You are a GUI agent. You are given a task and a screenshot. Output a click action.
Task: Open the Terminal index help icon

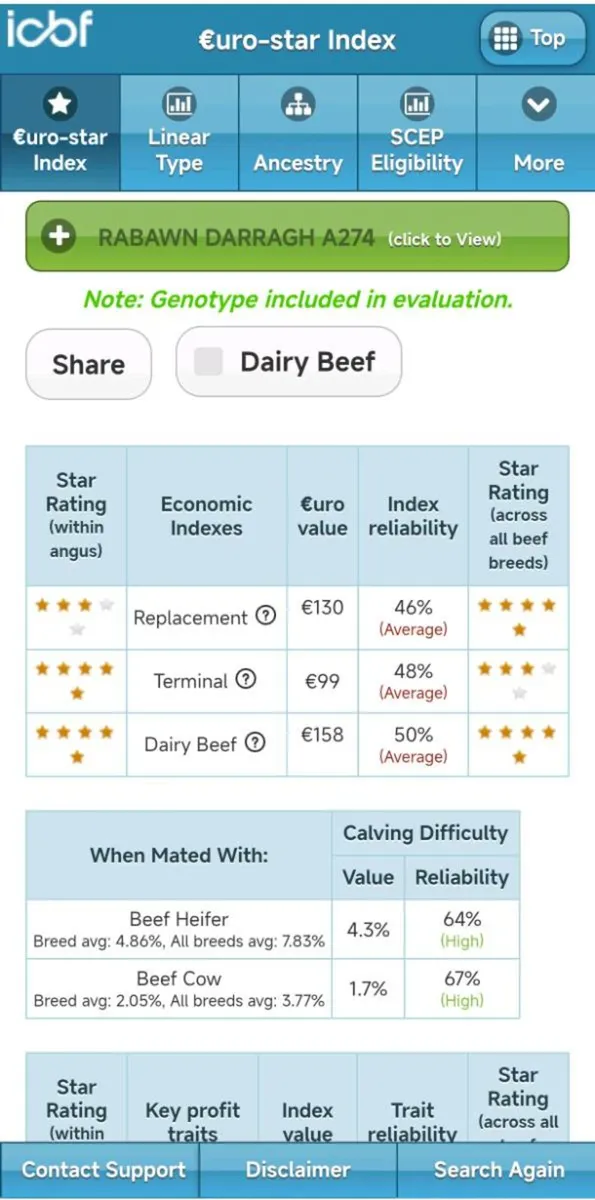point(246,679)
